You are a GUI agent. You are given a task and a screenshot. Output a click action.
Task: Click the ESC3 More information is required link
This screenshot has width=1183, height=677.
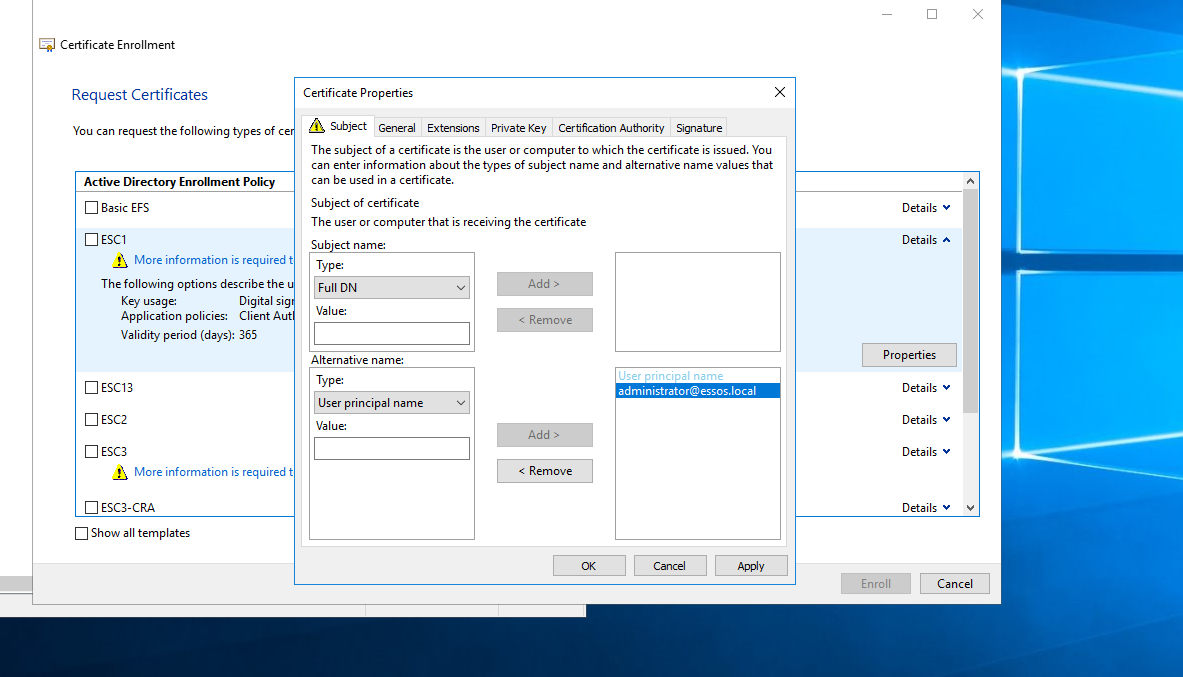pos(214,472)
